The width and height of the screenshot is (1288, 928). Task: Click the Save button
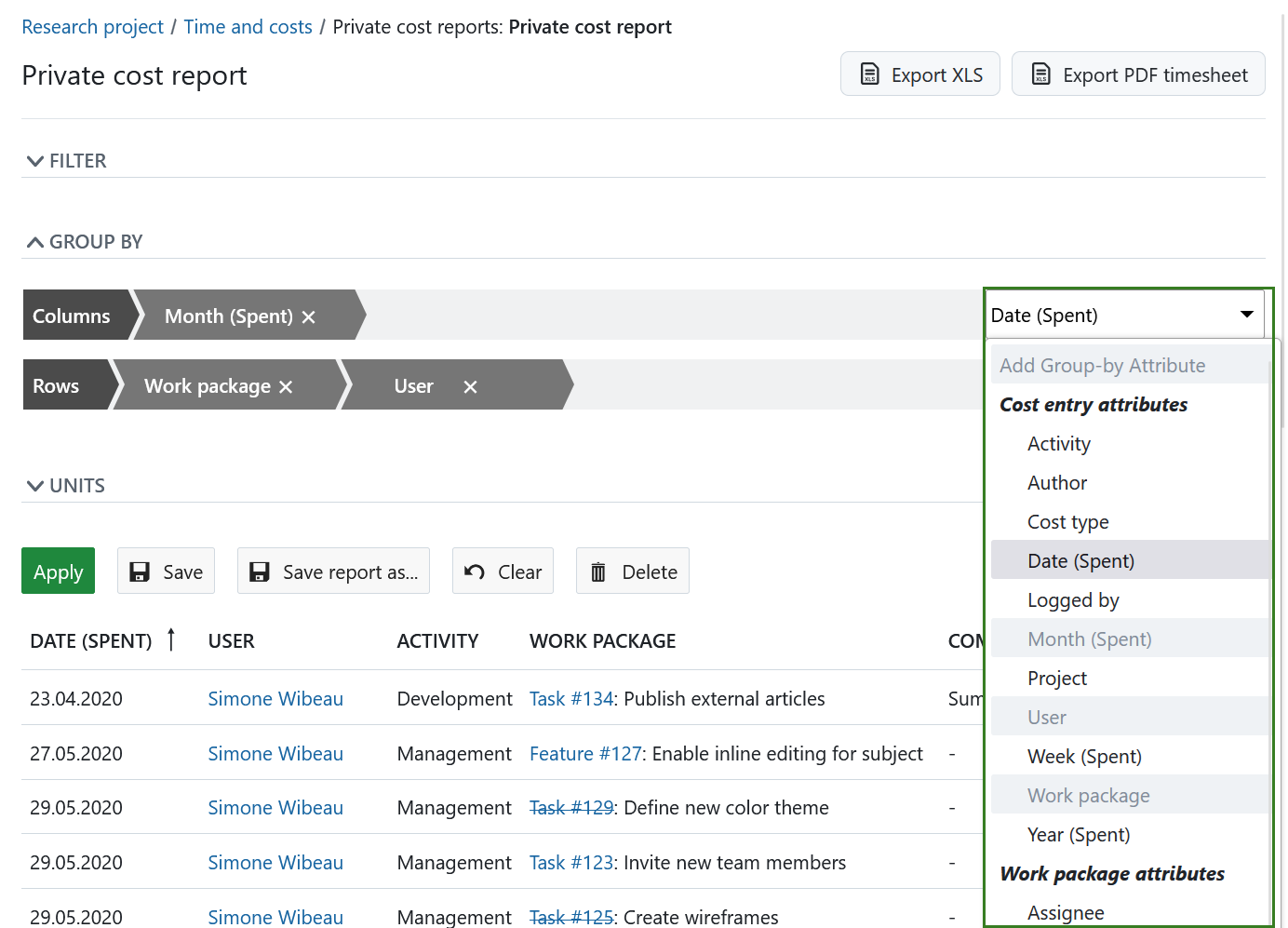(x=166, y=572)
